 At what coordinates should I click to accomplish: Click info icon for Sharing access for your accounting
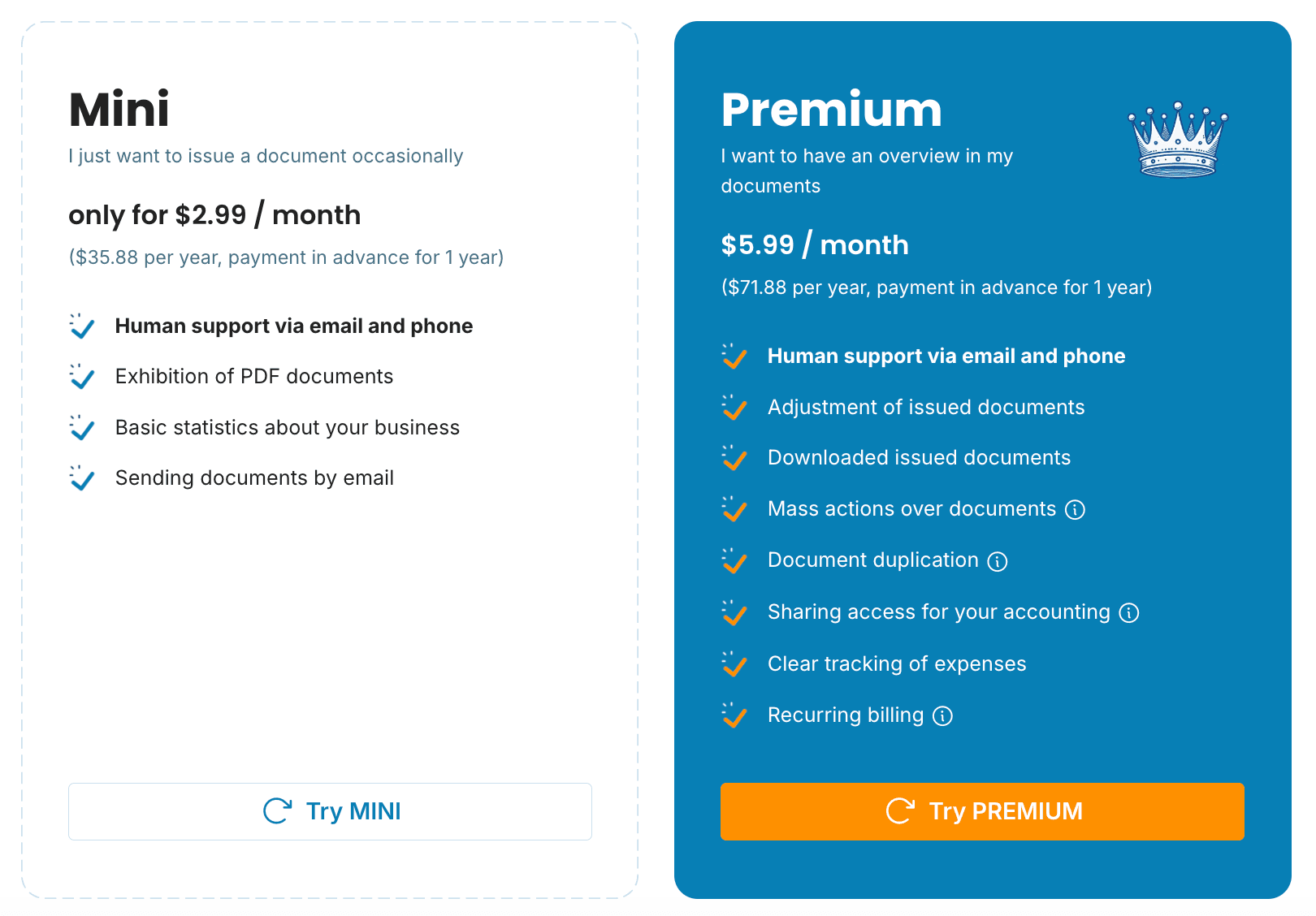pyautogui.click(x=1129, y=613)
